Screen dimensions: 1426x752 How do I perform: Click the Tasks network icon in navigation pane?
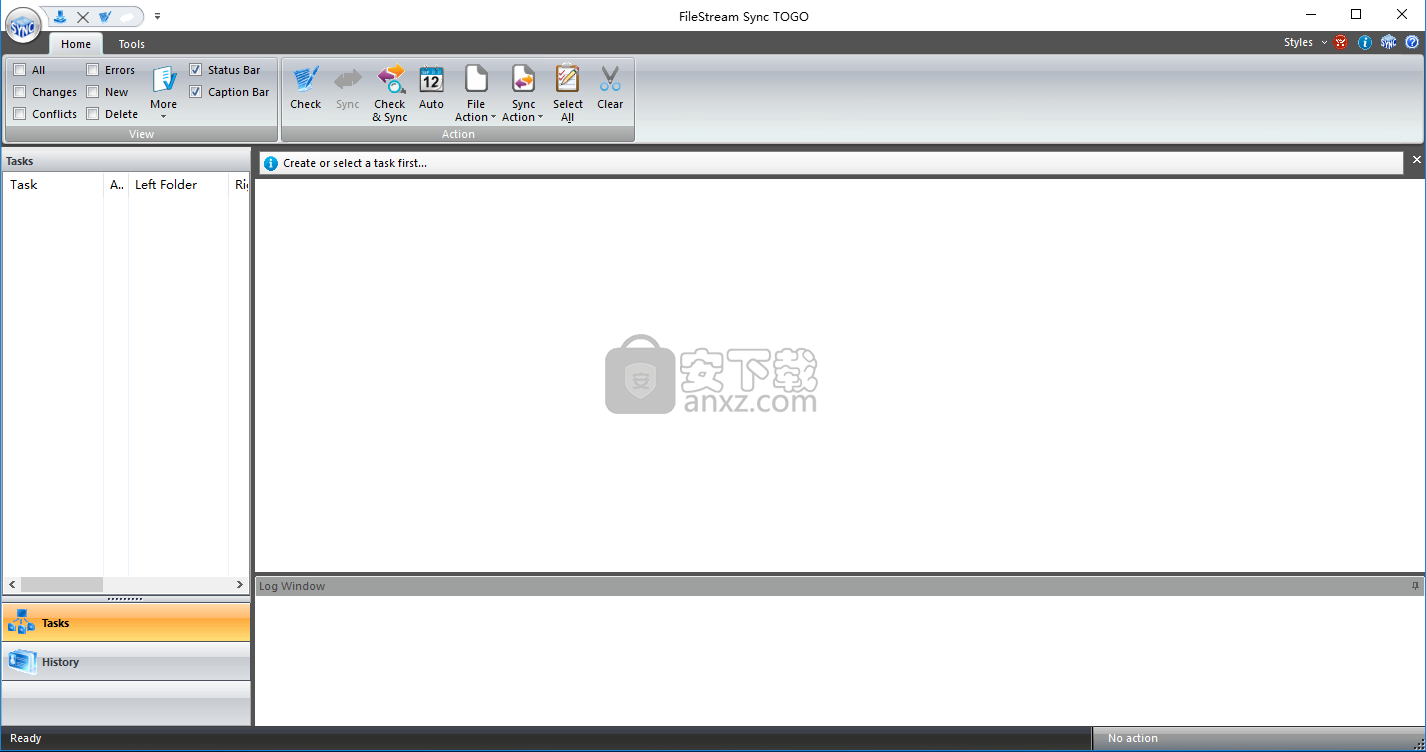pyautogui.click(x=21, y=622)
